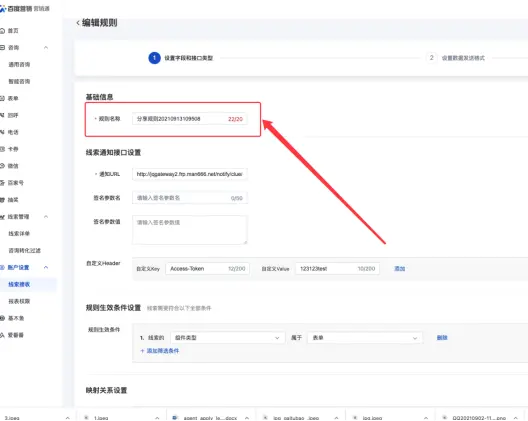The width and height of the screenshot is (528, 421).
Task: Collapse the 咨询 sidebar group chevron
Action: click(46, 47)
